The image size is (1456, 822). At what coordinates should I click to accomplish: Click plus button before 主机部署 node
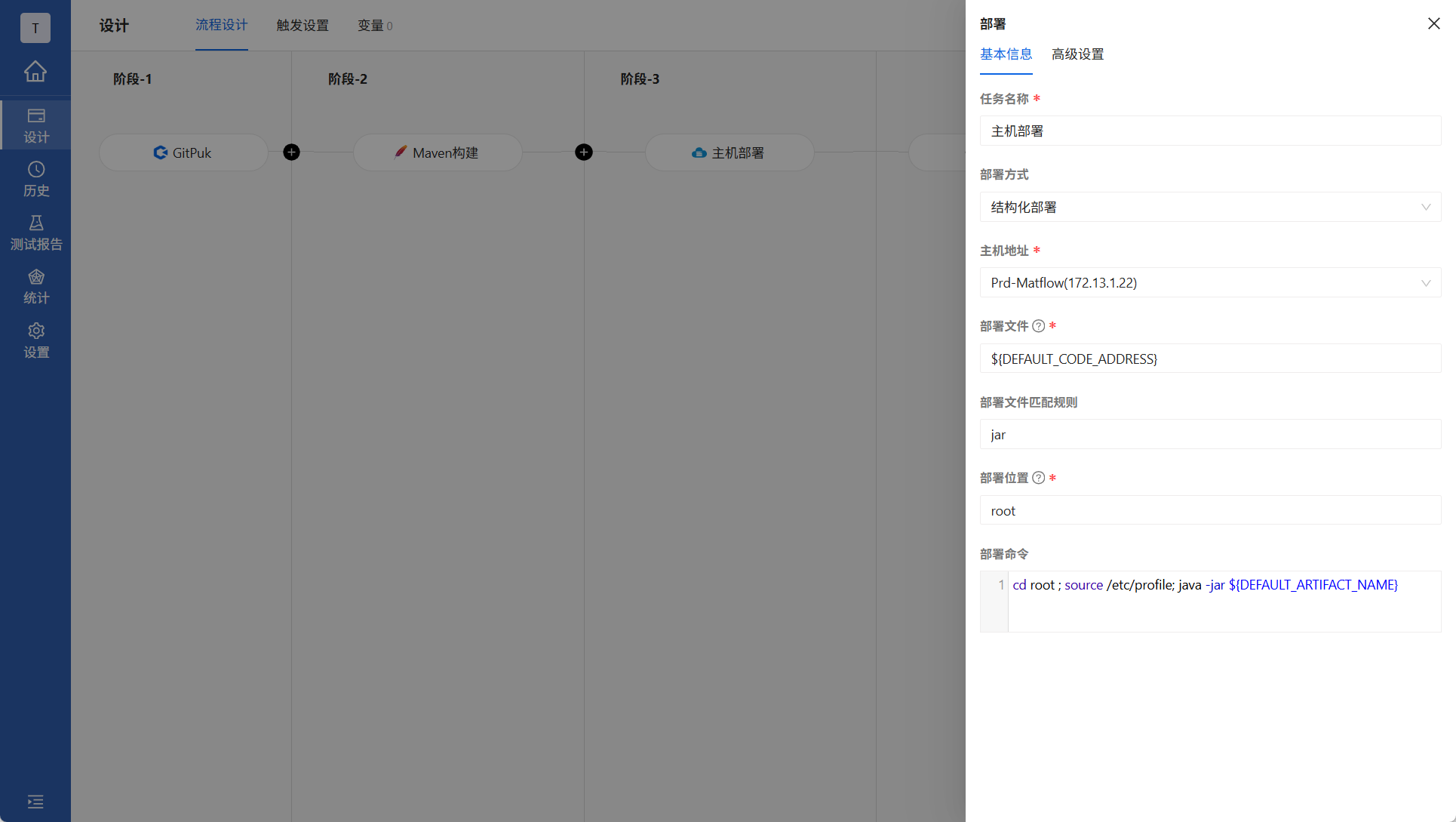(583, 152)
